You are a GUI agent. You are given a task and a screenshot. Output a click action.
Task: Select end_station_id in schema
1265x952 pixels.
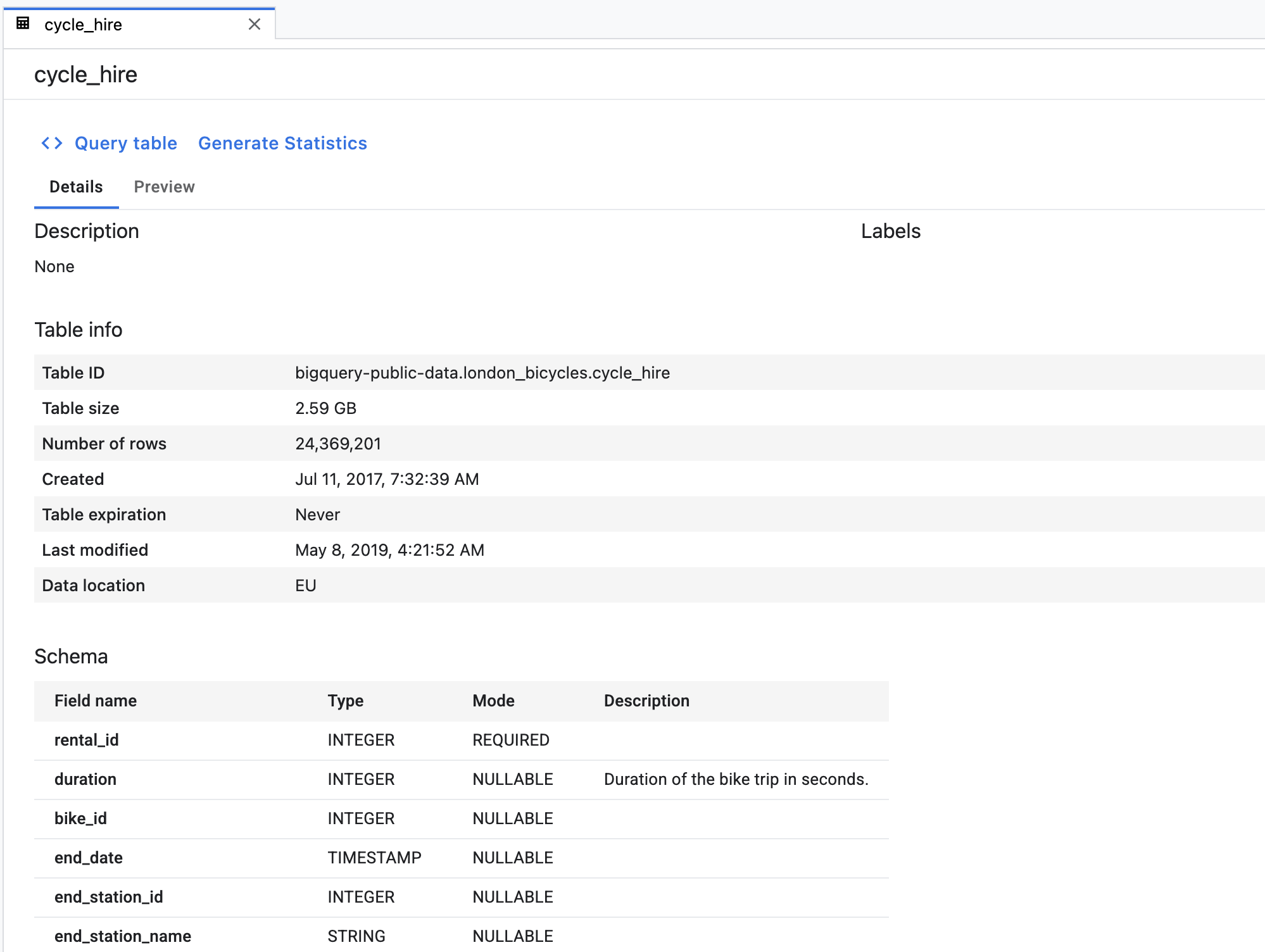109,897
